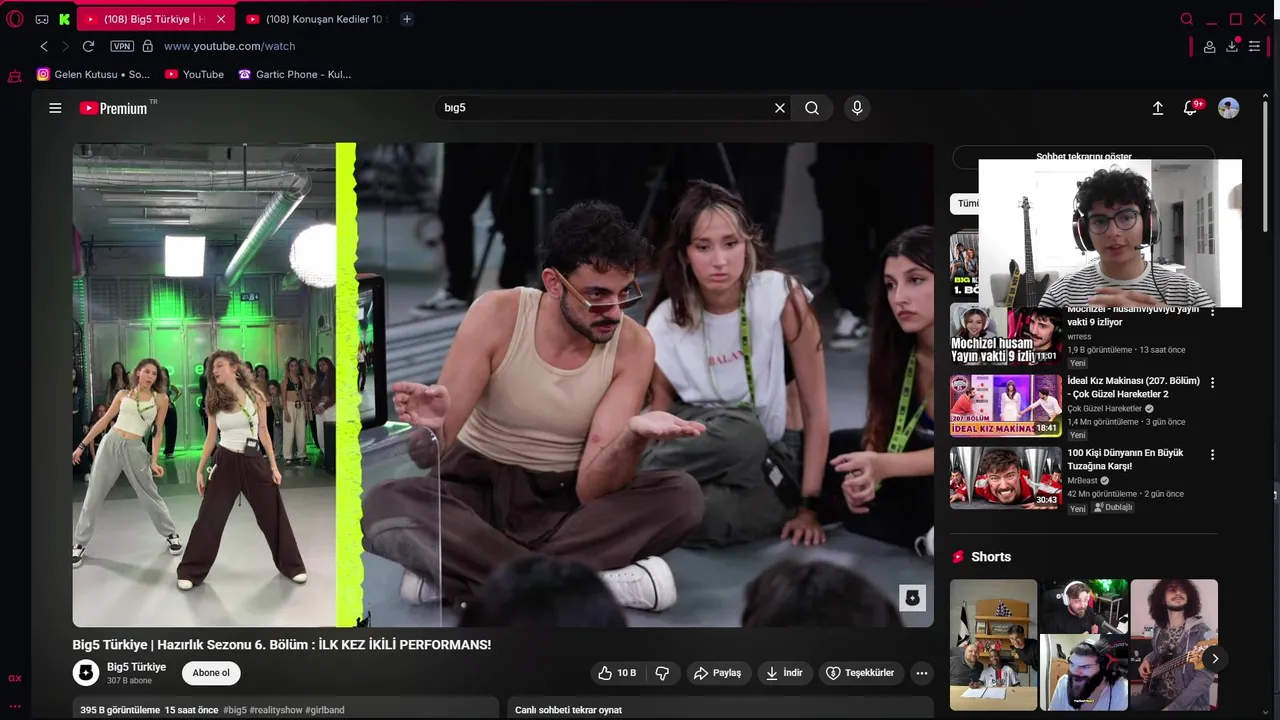Open the GX Corner gamepad icon
The height and width of the screenshot is (720, 1280).
tap(41, 19)
